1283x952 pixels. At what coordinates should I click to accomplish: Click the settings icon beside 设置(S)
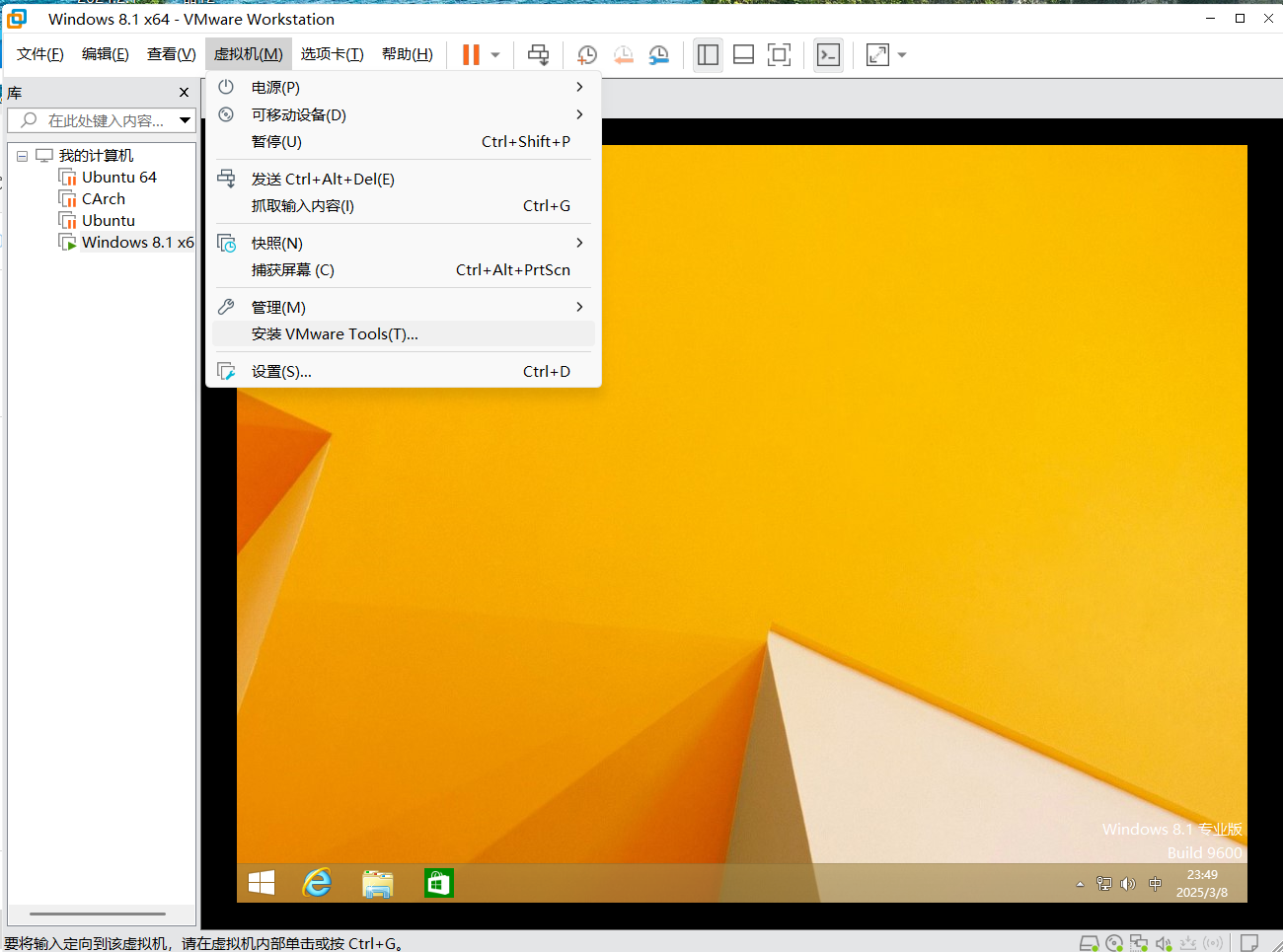point(226,371)
